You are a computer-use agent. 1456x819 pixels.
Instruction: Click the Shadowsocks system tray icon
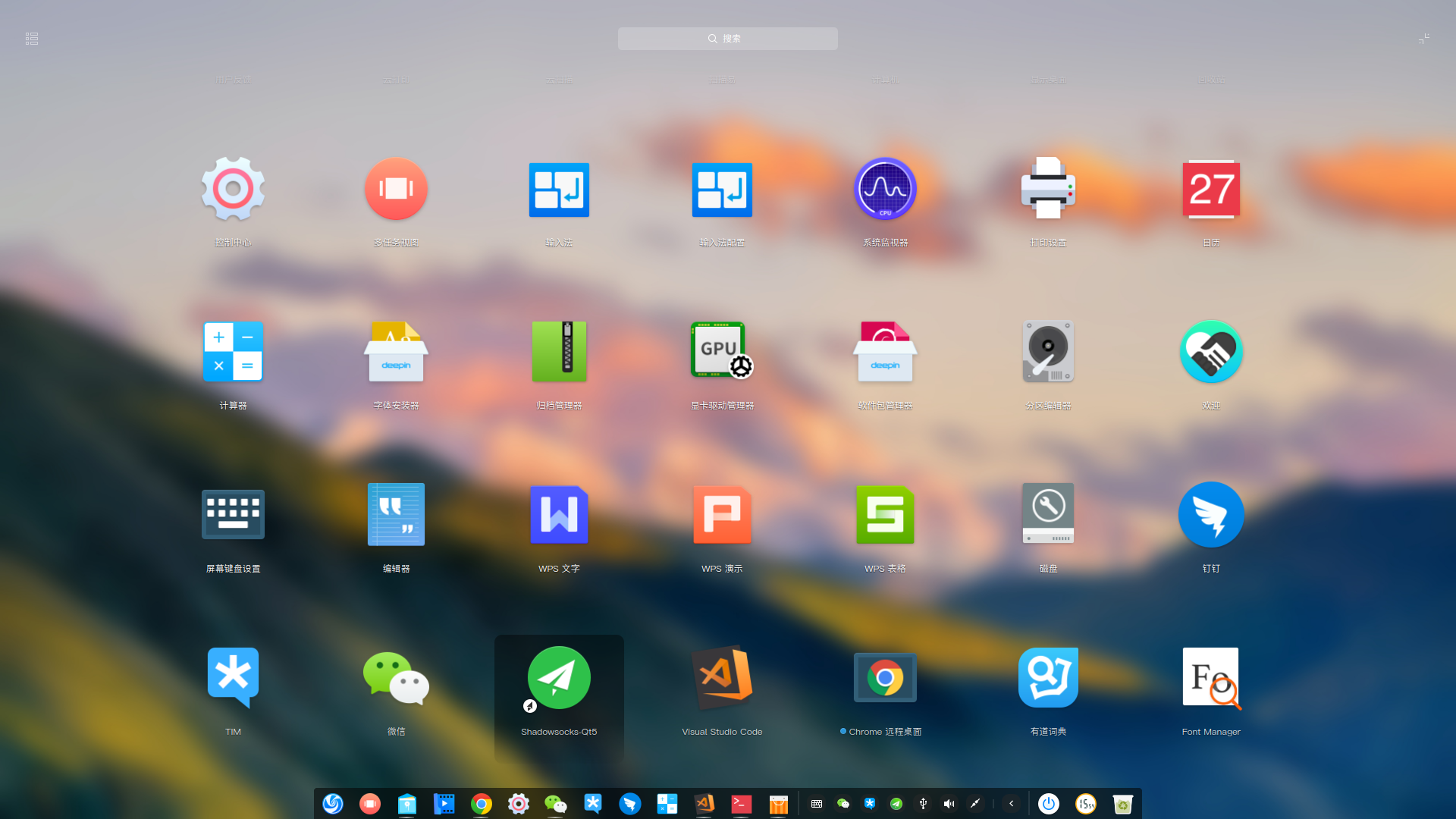coord(896,804)
